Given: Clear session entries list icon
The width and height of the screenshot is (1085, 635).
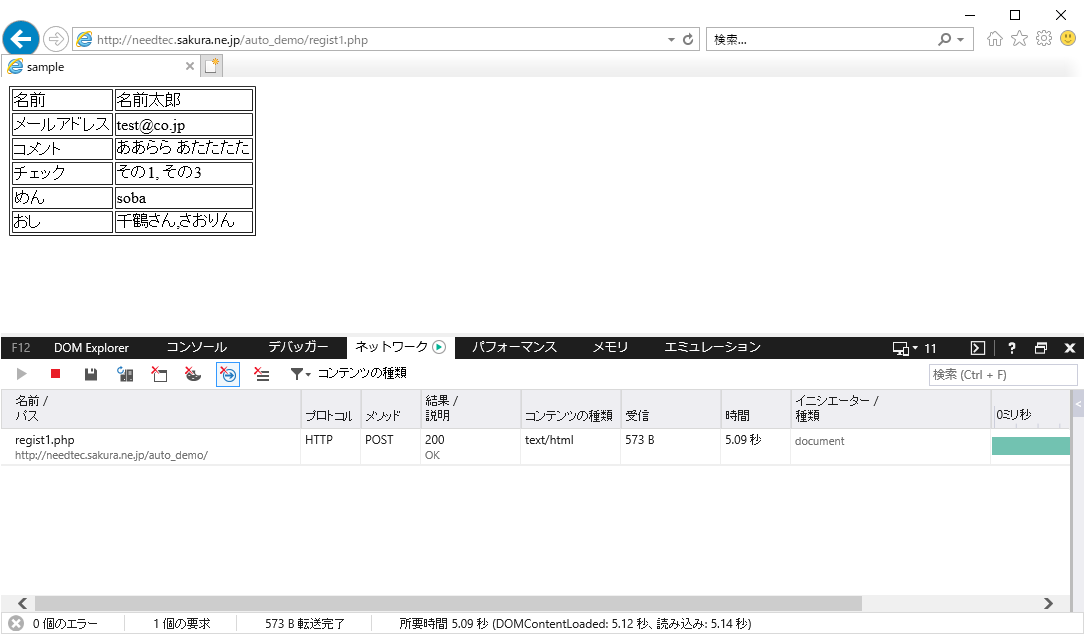Looking at the screenshot, I should point(262,374).
